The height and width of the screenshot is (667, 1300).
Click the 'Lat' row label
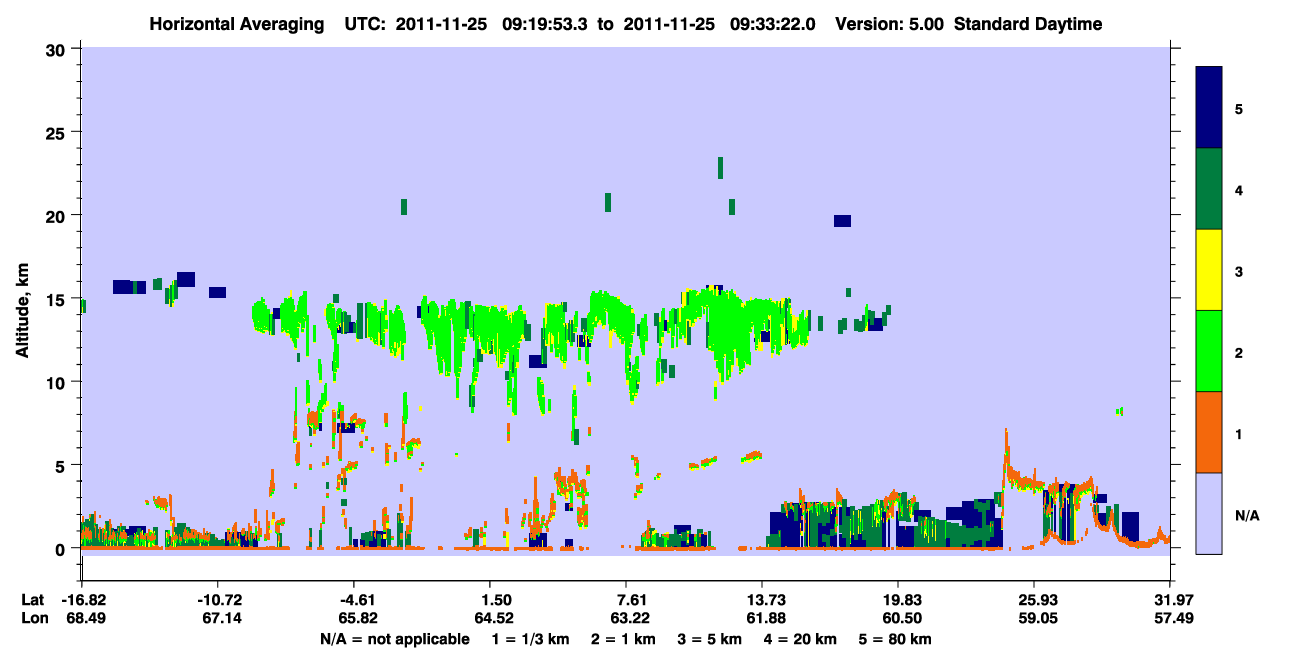(x=32, y=600)
